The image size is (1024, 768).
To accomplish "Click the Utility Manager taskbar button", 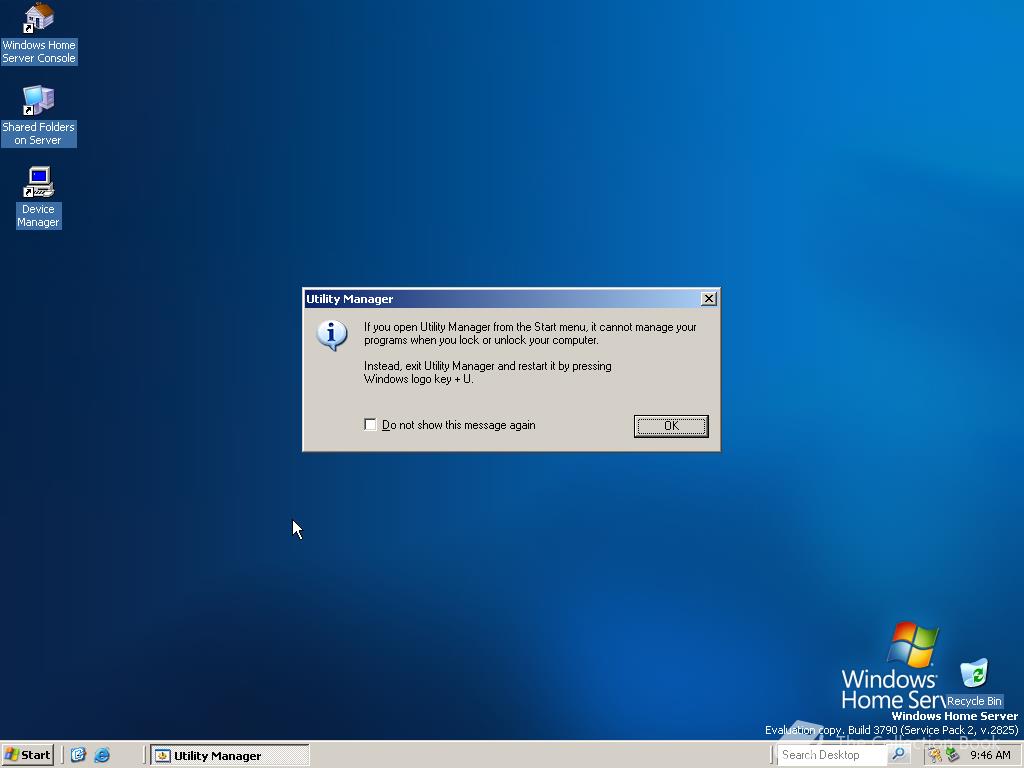I will pos(230,756).
